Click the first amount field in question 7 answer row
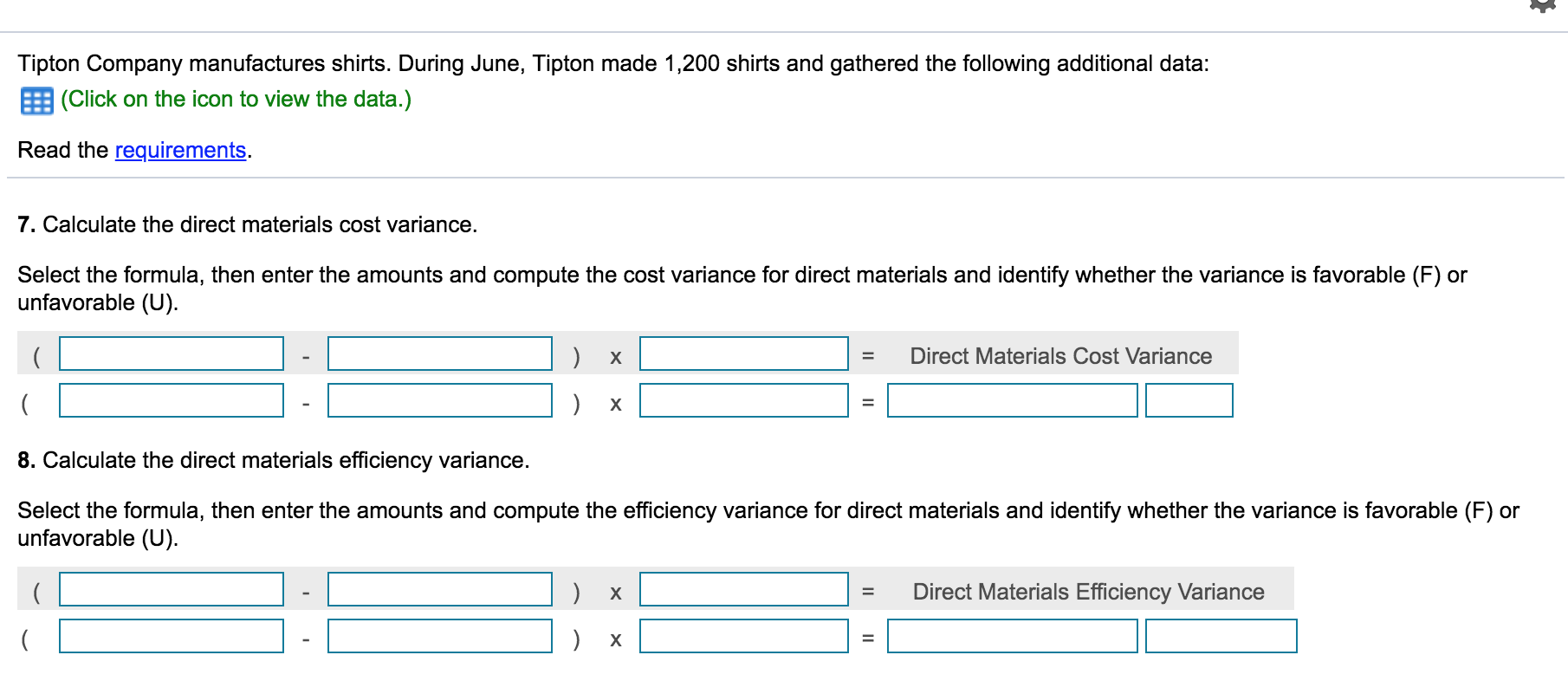 point(170,400)
